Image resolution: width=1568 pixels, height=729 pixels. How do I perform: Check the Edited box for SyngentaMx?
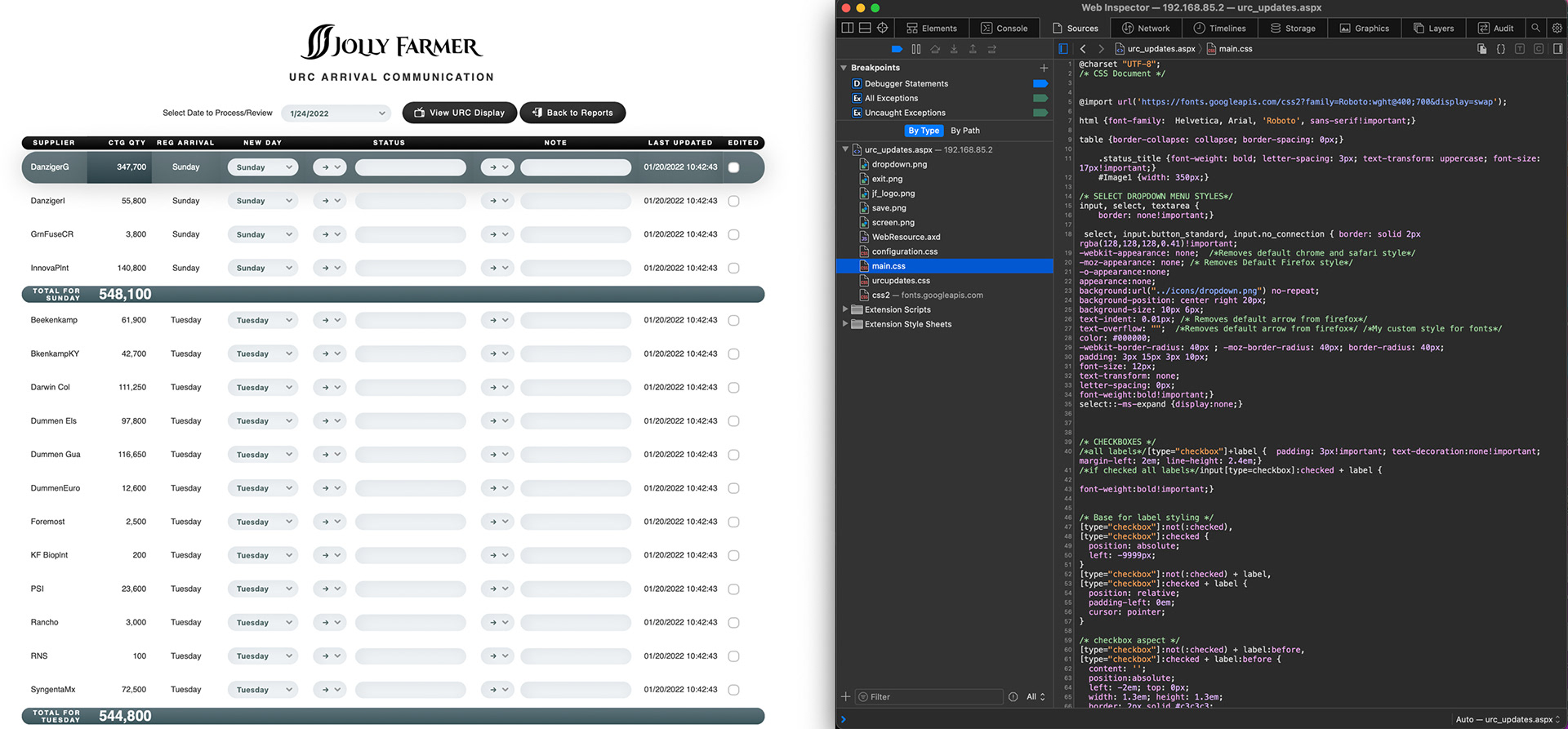click(733, 690)
